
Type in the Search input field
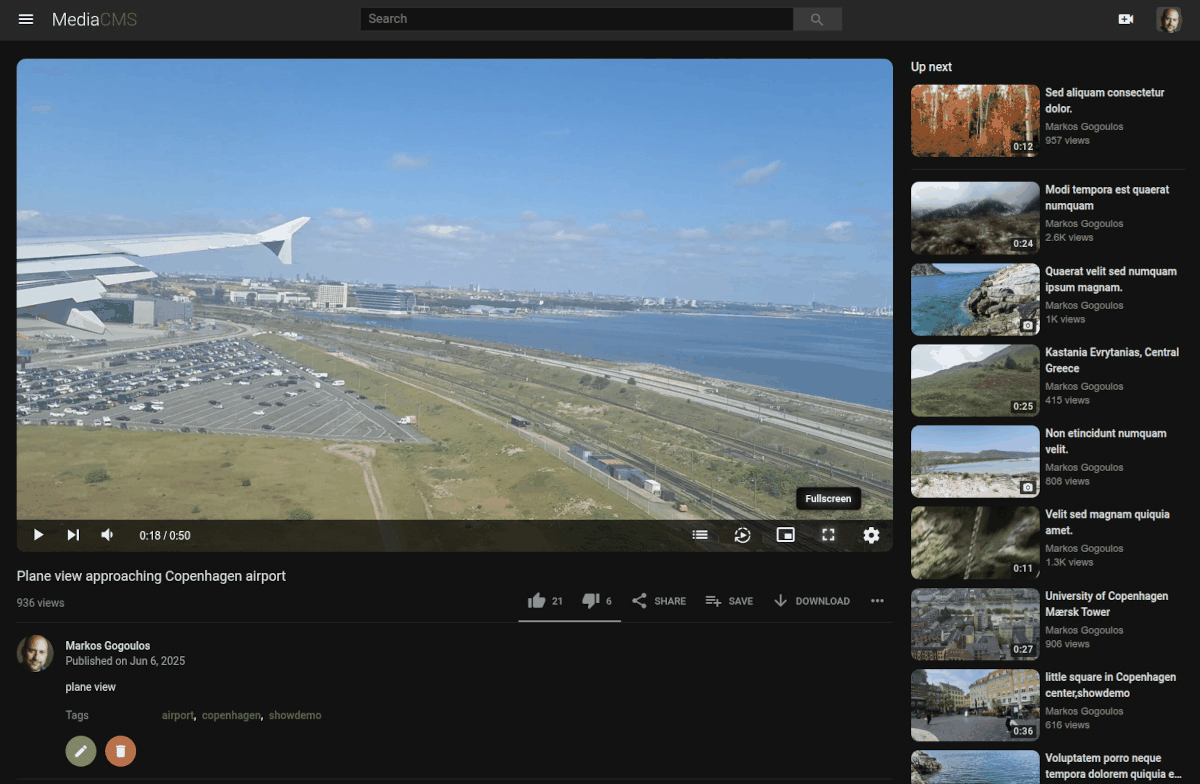tap(577, 19)
